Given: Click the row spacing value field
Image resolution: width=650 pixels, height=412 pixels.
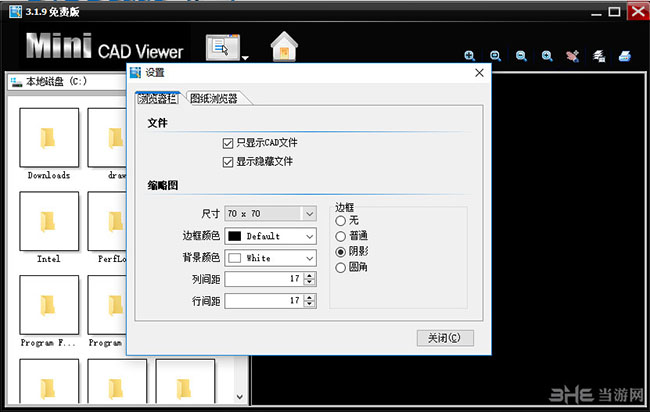Looking at the screenshot, I should point(264,301).
